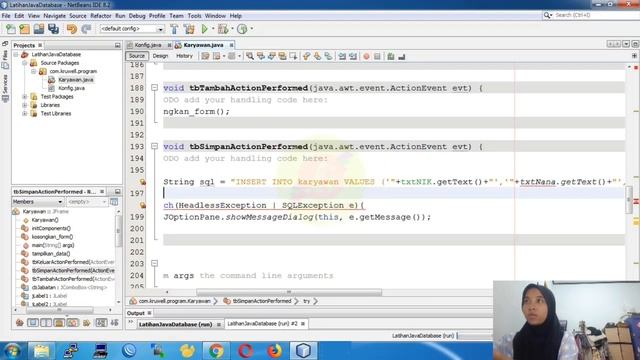Click the editor Find Selection magnifier icon
This screenshot has width=640, height=360.
[250, 56]
